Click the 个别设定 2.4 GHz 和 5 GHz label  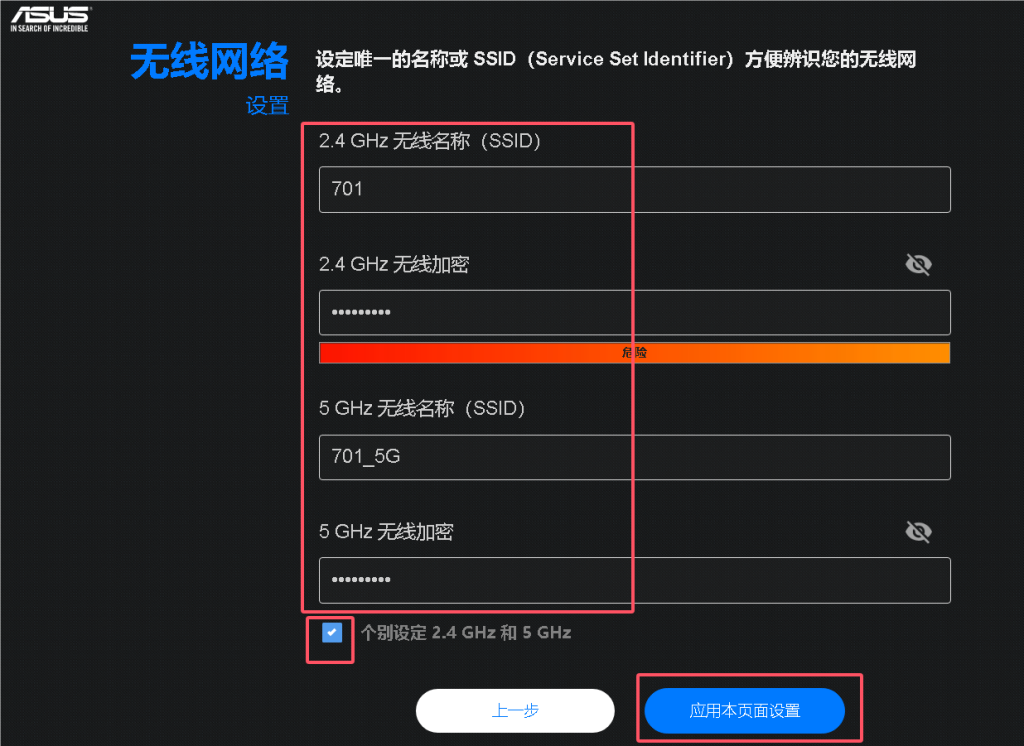(466, 632)
